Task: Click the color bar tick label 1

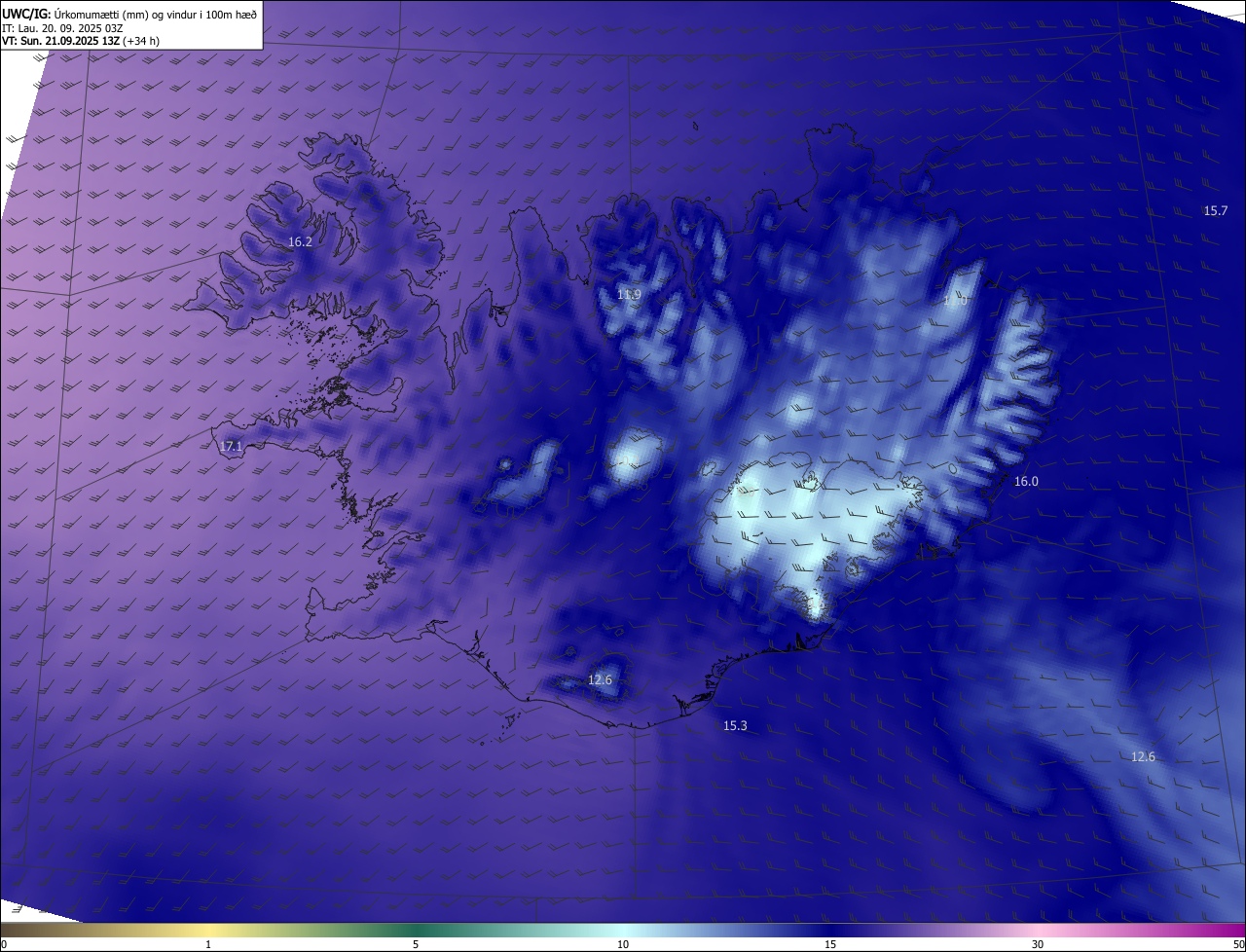Action: pyautogui.click(x=208, y=944)
